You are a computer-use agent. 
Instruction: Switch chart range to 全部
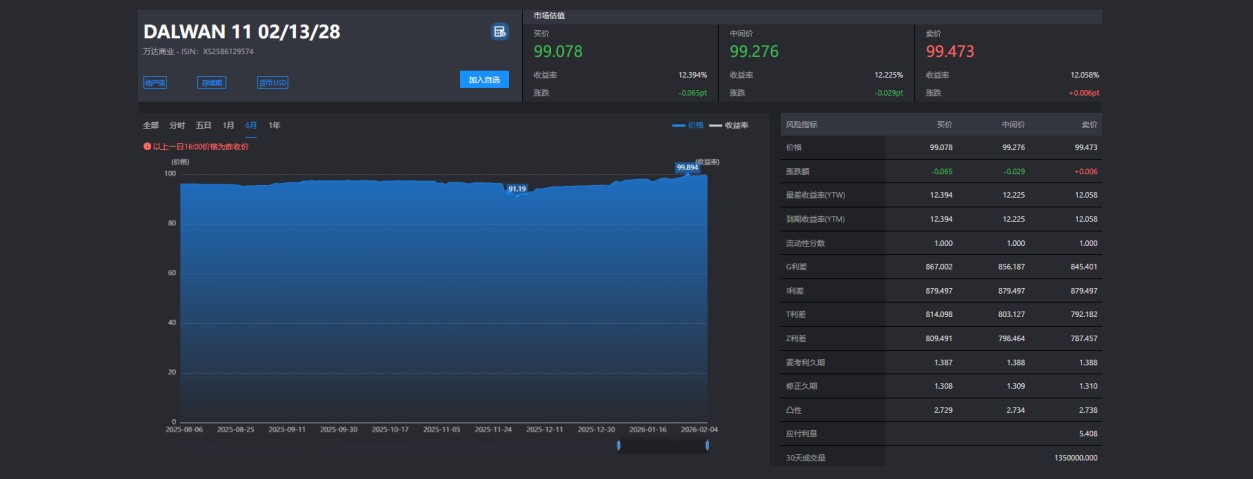(x=151, y=125)
